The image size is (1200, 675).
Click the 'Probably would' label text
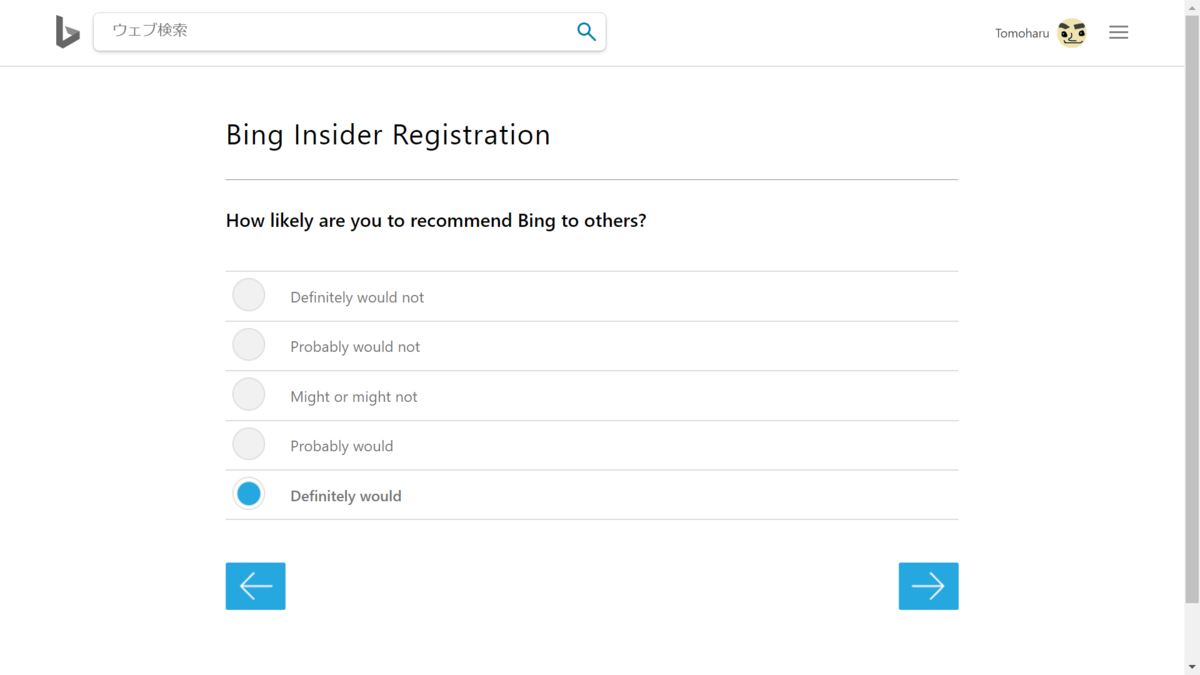point(342,446)
